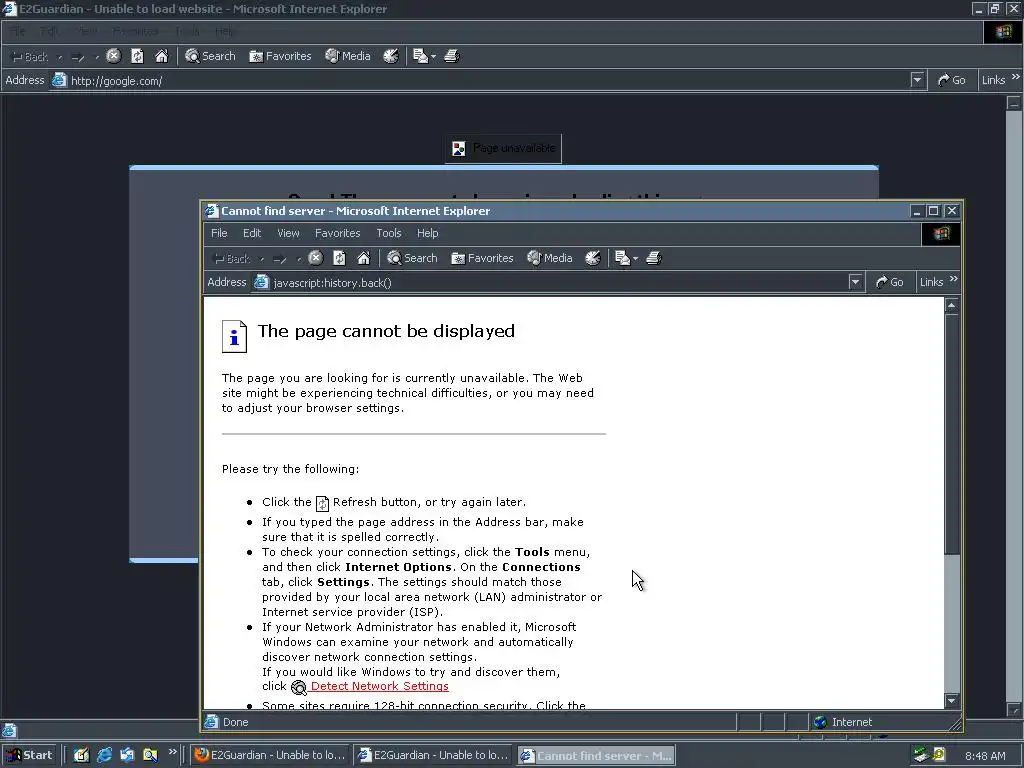Click Done status text in status bar
1024x768 pixels.
point(235,722)
